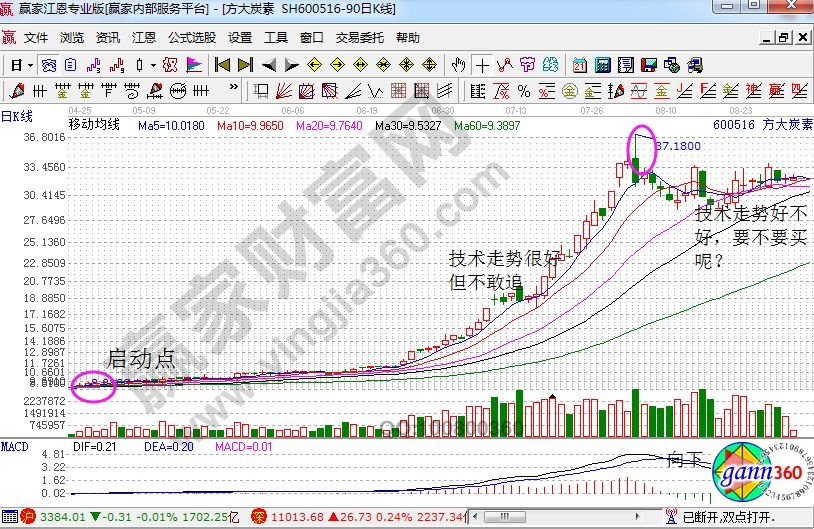Toggle the crosshair cursor mode
814x529 pixels.
(482, 65)
